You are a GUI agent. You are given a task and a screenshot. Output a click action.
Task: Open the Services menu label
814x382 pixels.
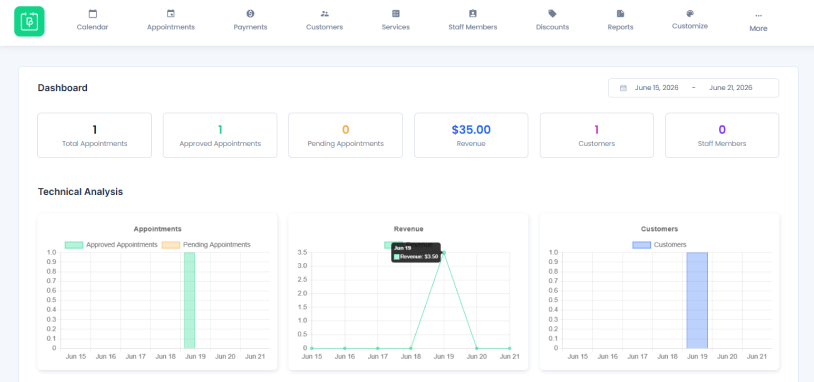[x=396, y=27]
